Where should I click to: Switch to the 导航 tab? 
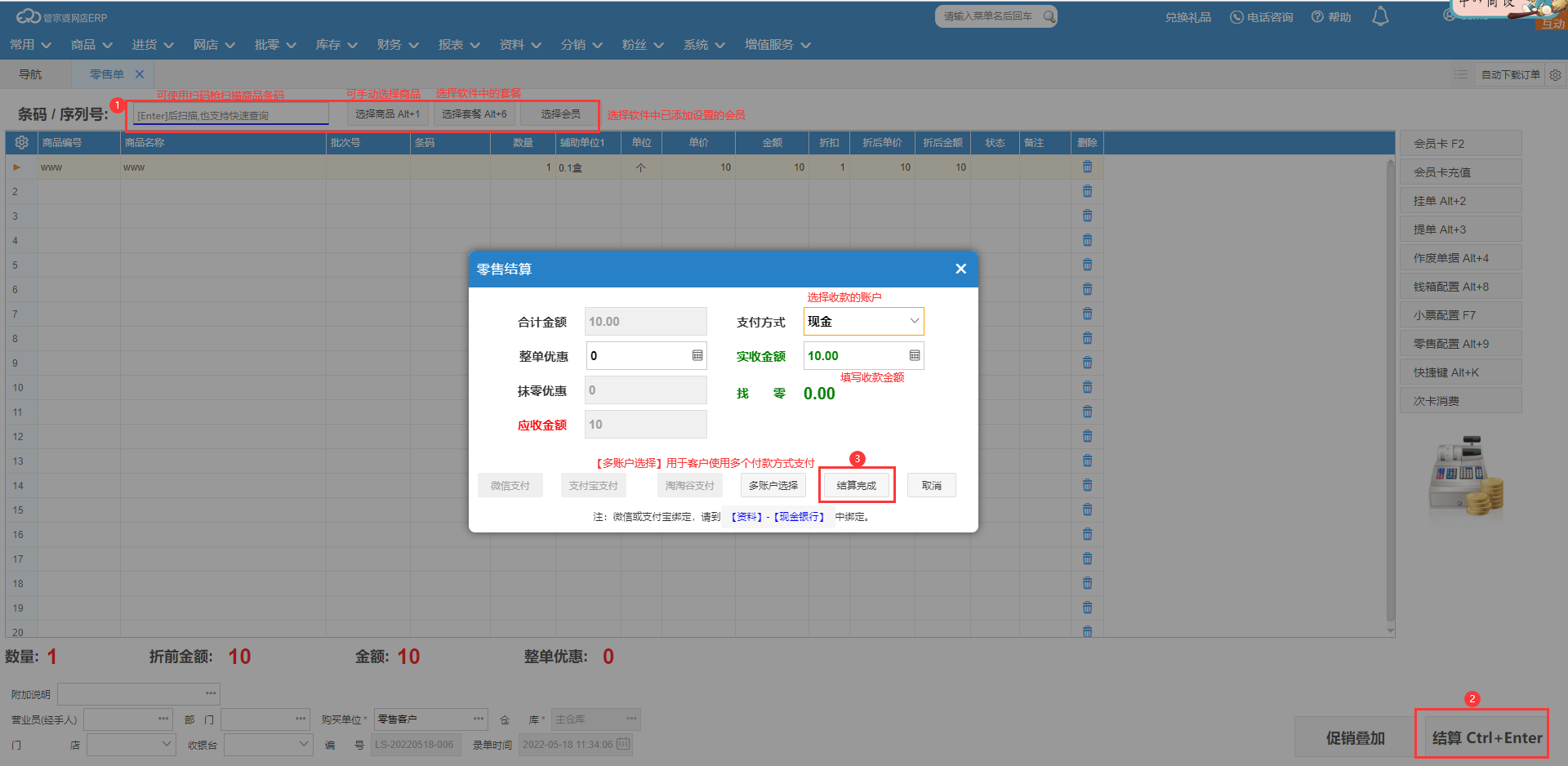(30, 74)
